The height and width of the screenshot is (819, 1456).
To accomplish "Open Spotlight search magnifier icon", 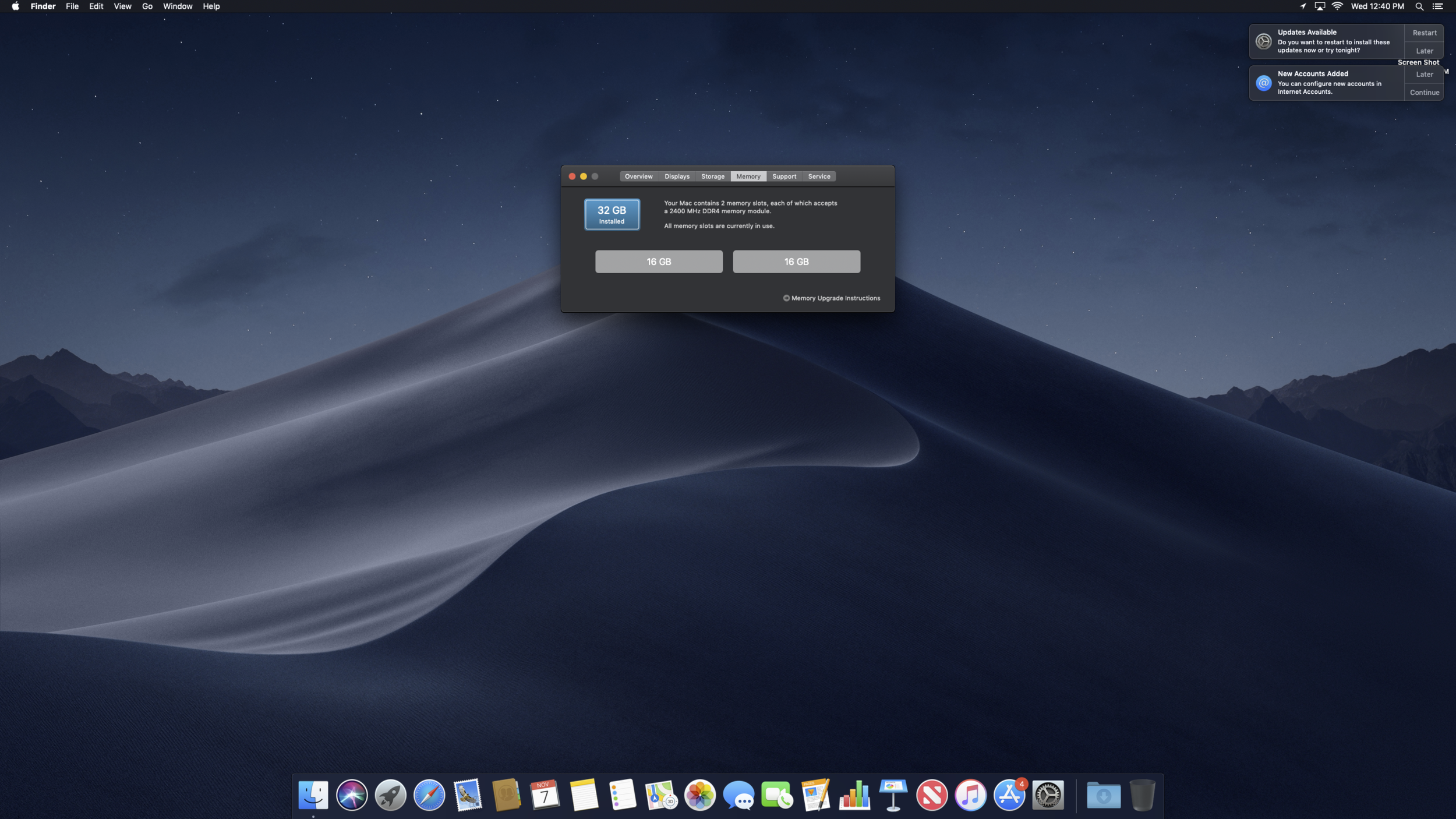I will 1419,6.
